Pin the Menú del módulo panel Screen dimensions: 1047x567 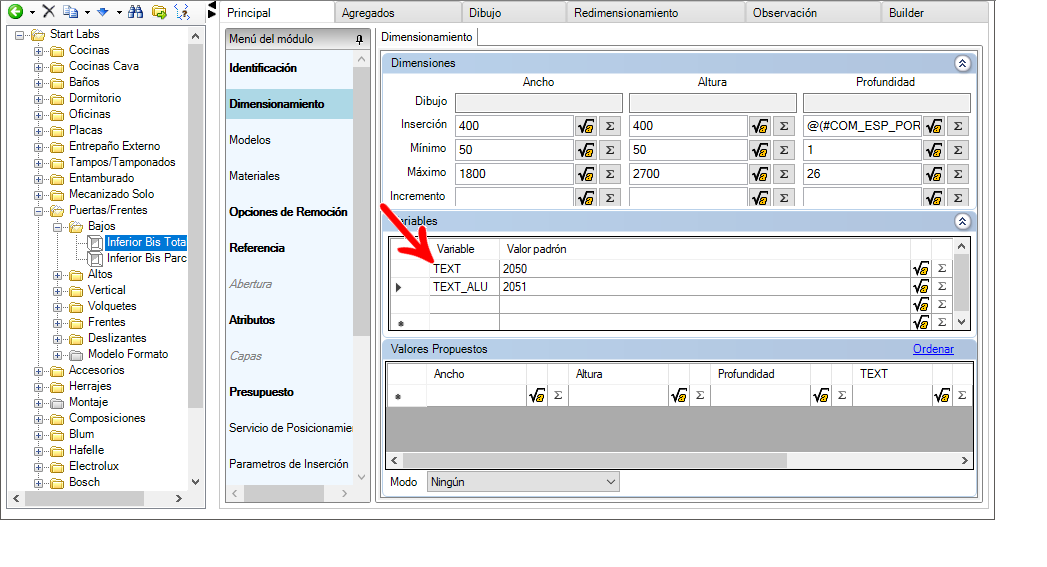360,39
